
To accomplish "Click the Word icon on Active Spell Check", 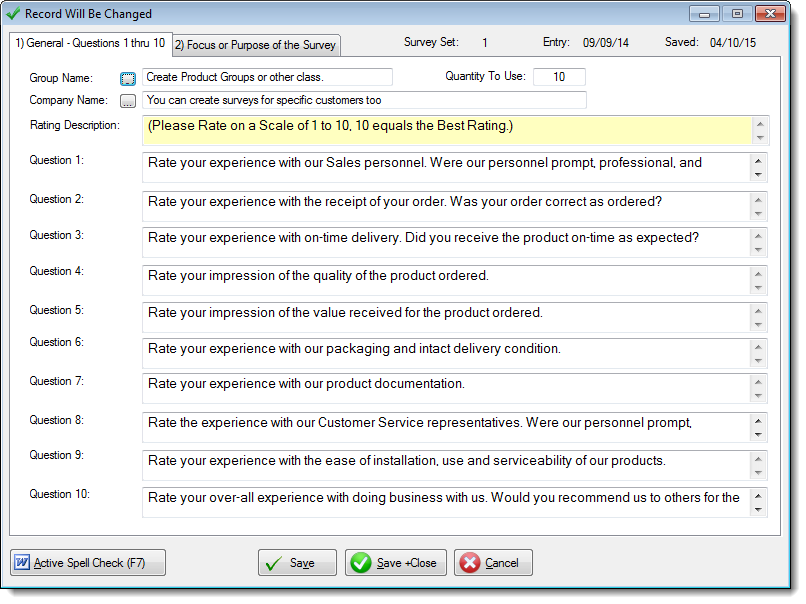I will [22, 562].
